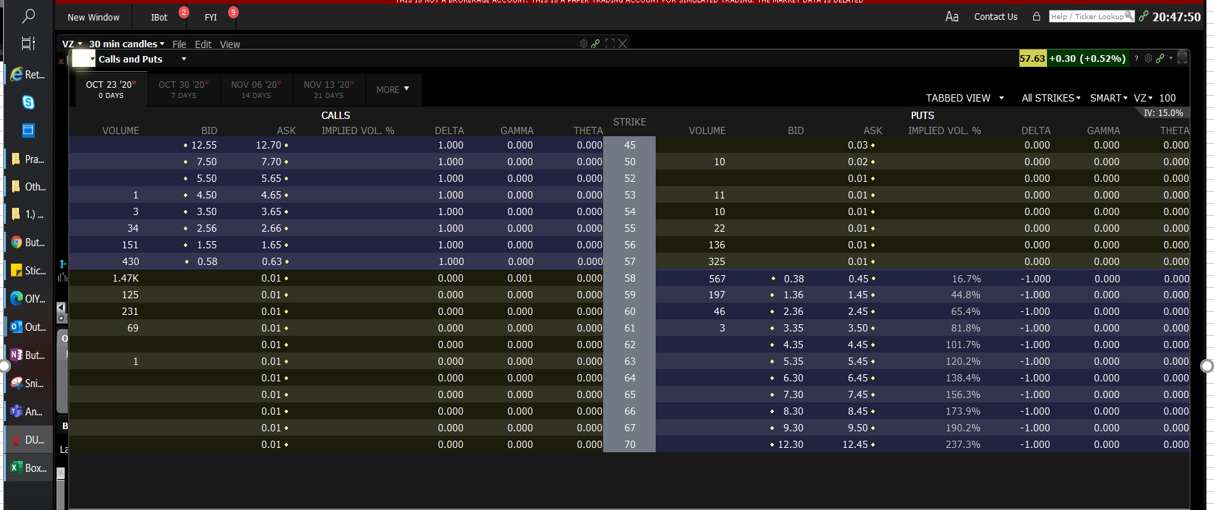Select the OCT 30 '20 expiration tab
Image resolution: width=1214 pixels, height=510 pixels.
pos(183,89)
